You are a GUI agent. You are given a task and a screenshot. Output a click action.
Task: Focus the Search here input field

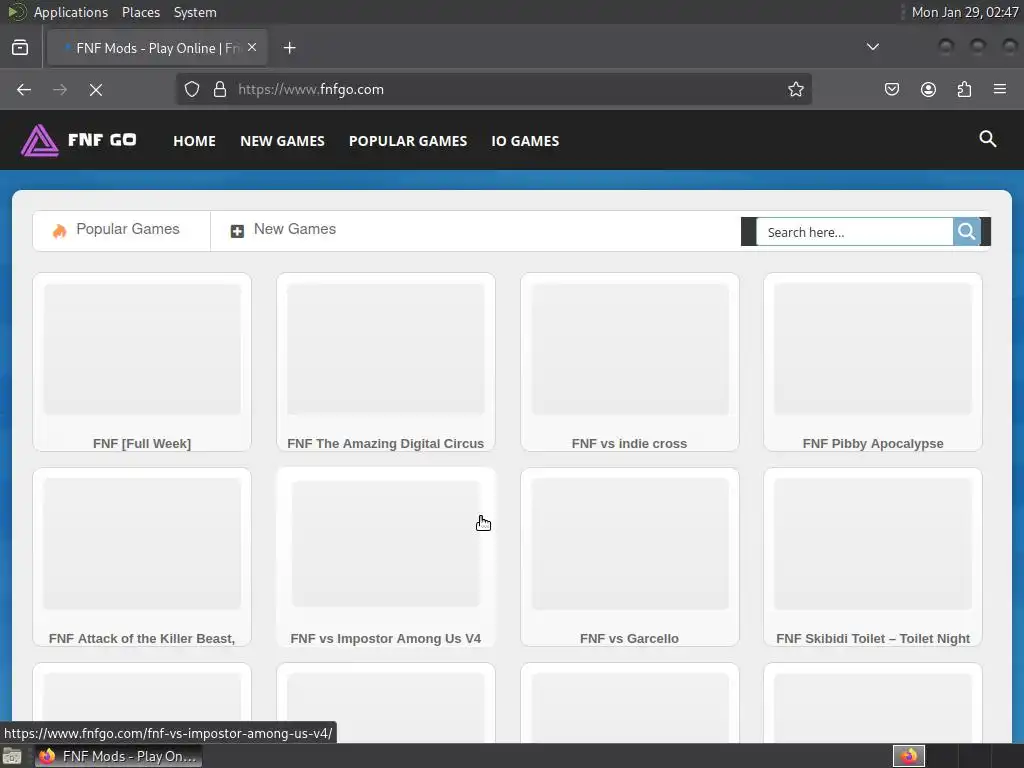click(854, 232)
